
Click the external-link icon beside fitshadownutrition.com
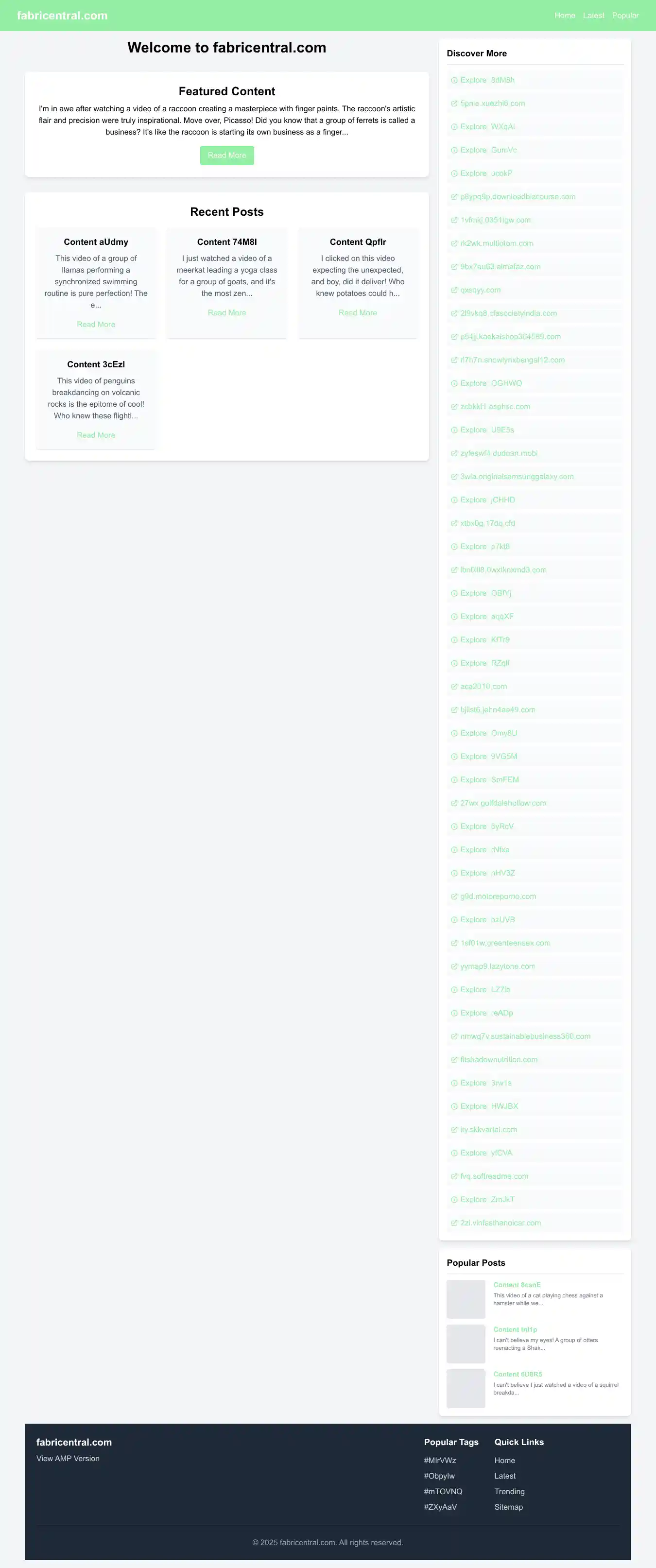(x=454, y=1060)
